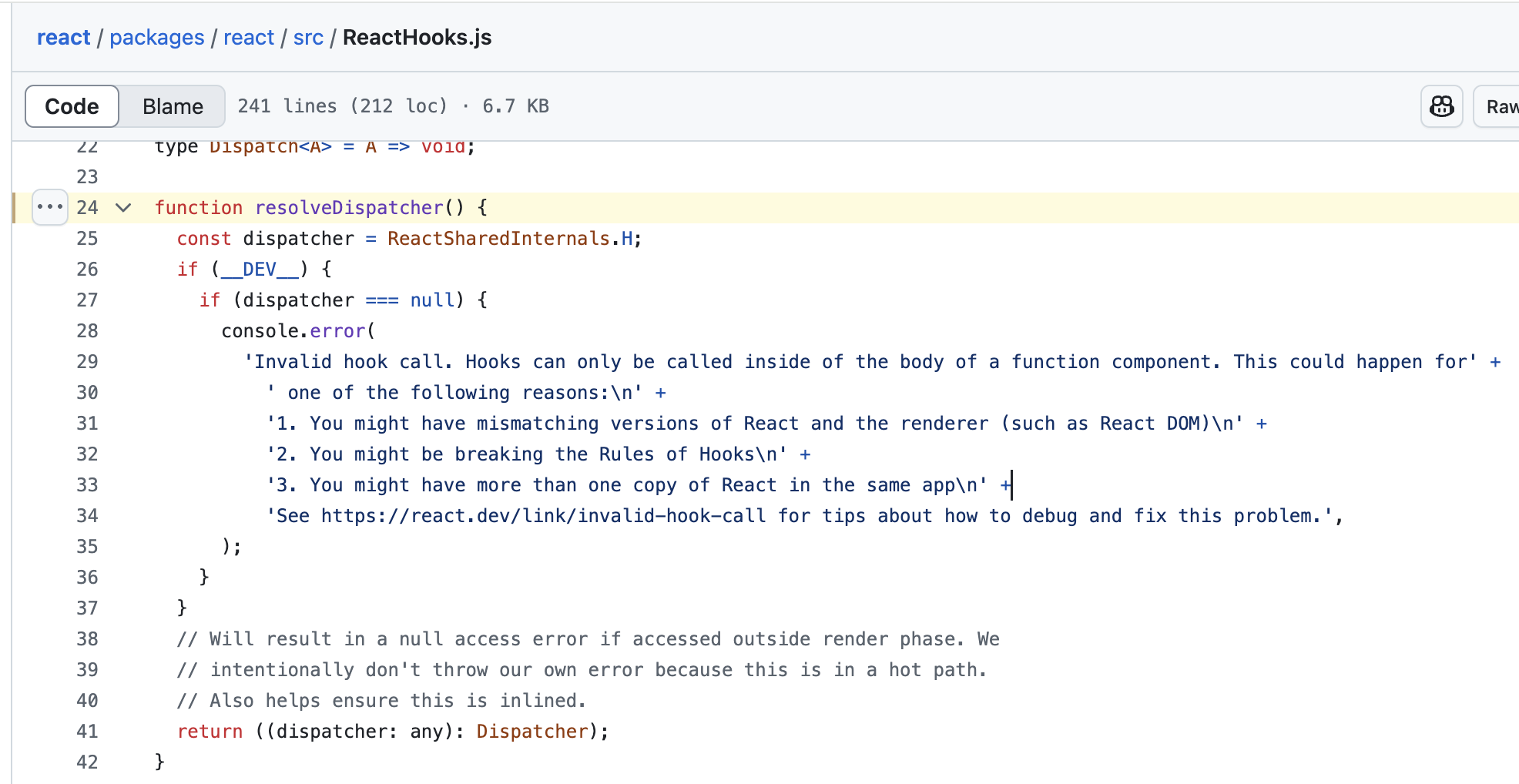Go to the react repository root link
Viewport: 1519px width, 784px height.
point(64,38)
